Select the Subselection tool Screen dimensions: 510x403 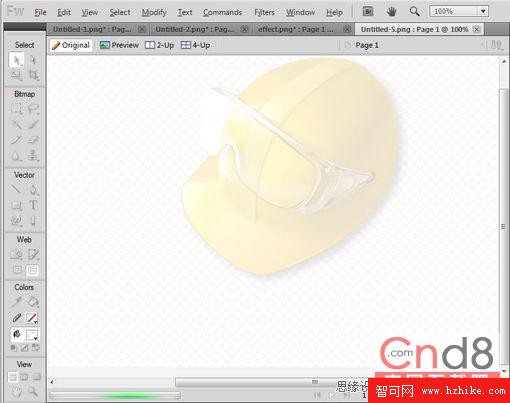coord(33,60)
